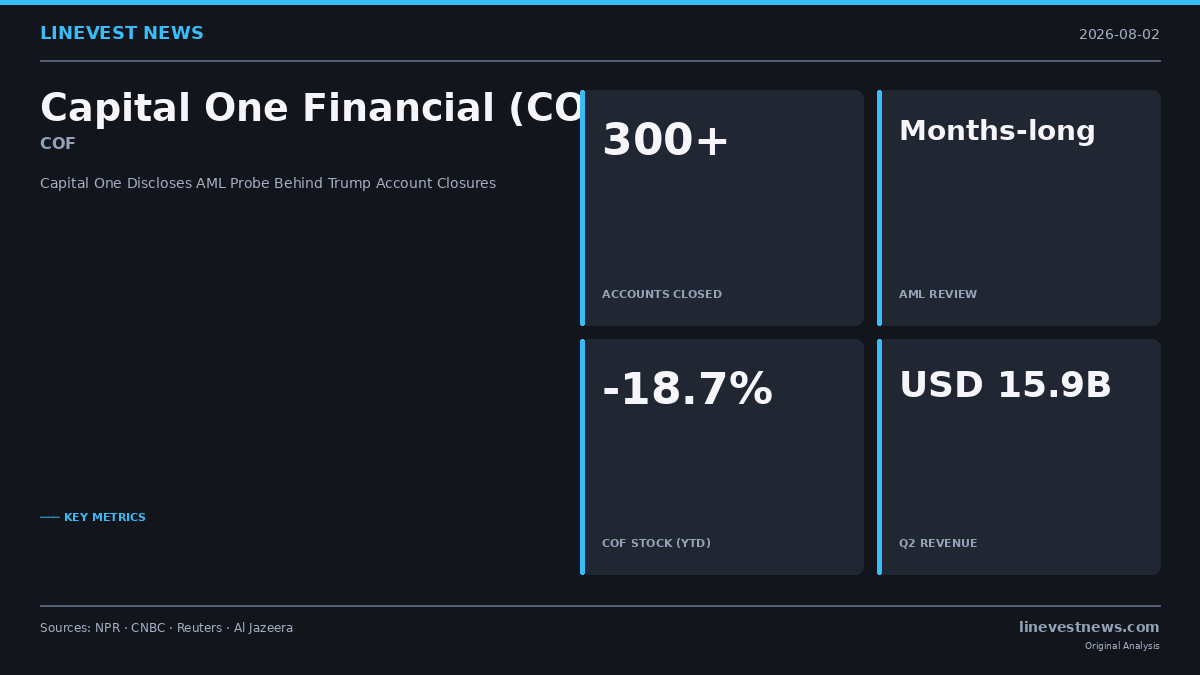The height and width of the screenshot is (675, 1200).
Task: Open the Months-long AML review card
Action: click(x=1019, y=208)
